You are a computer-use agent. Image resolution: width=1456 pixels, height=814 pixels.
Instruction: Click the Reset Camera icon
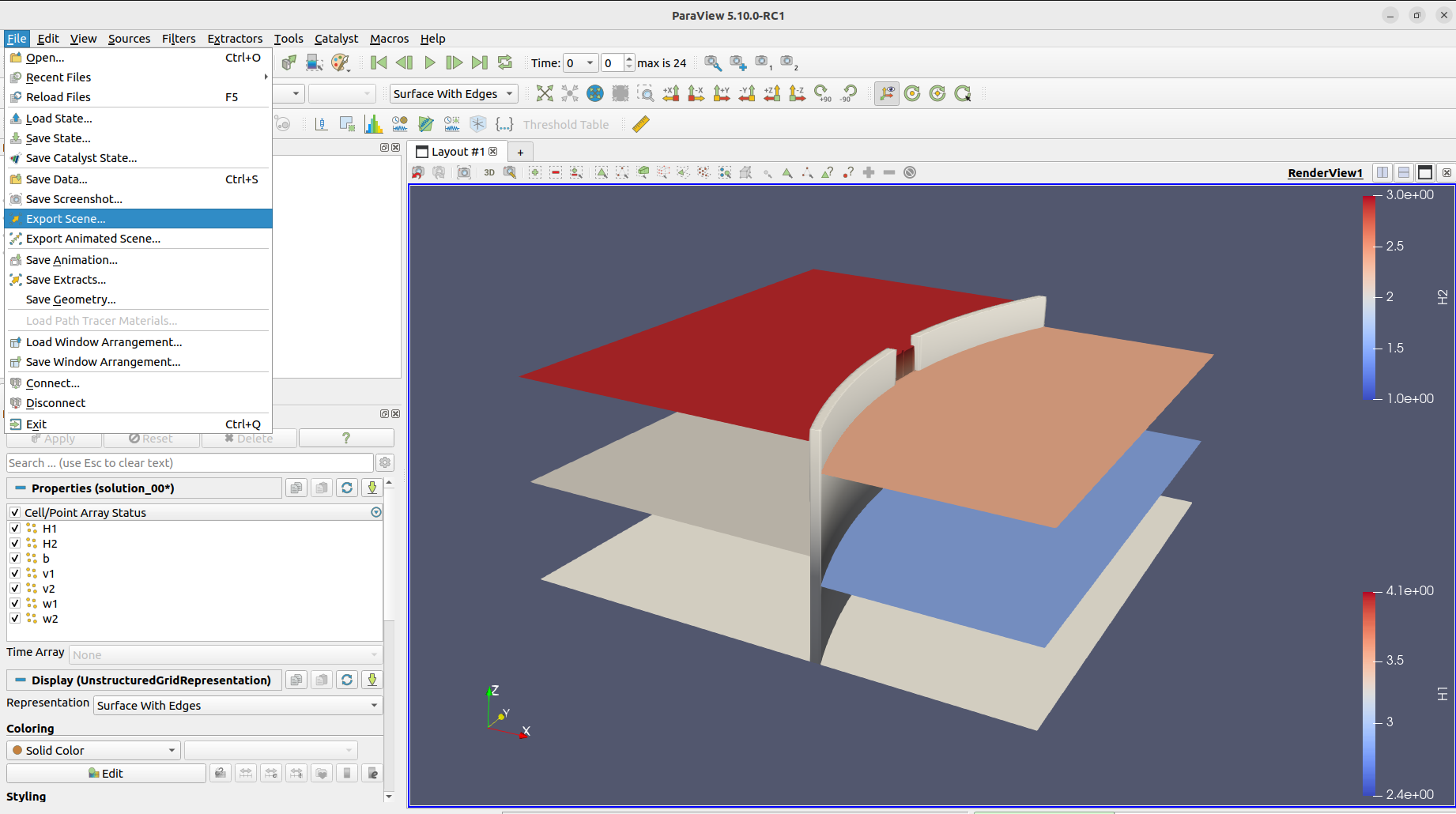(x=545, y=93)
